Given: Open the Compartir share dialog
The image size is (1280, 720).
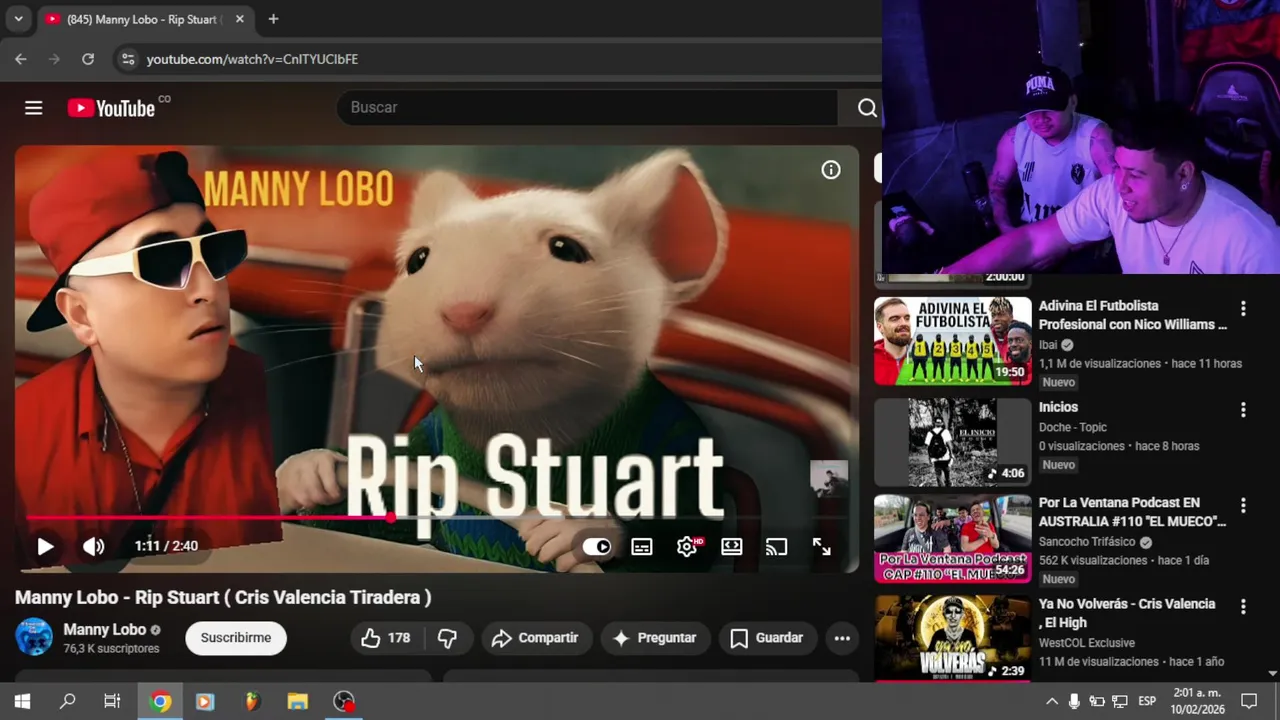Looking at the screenshot, I should point(536,638).
